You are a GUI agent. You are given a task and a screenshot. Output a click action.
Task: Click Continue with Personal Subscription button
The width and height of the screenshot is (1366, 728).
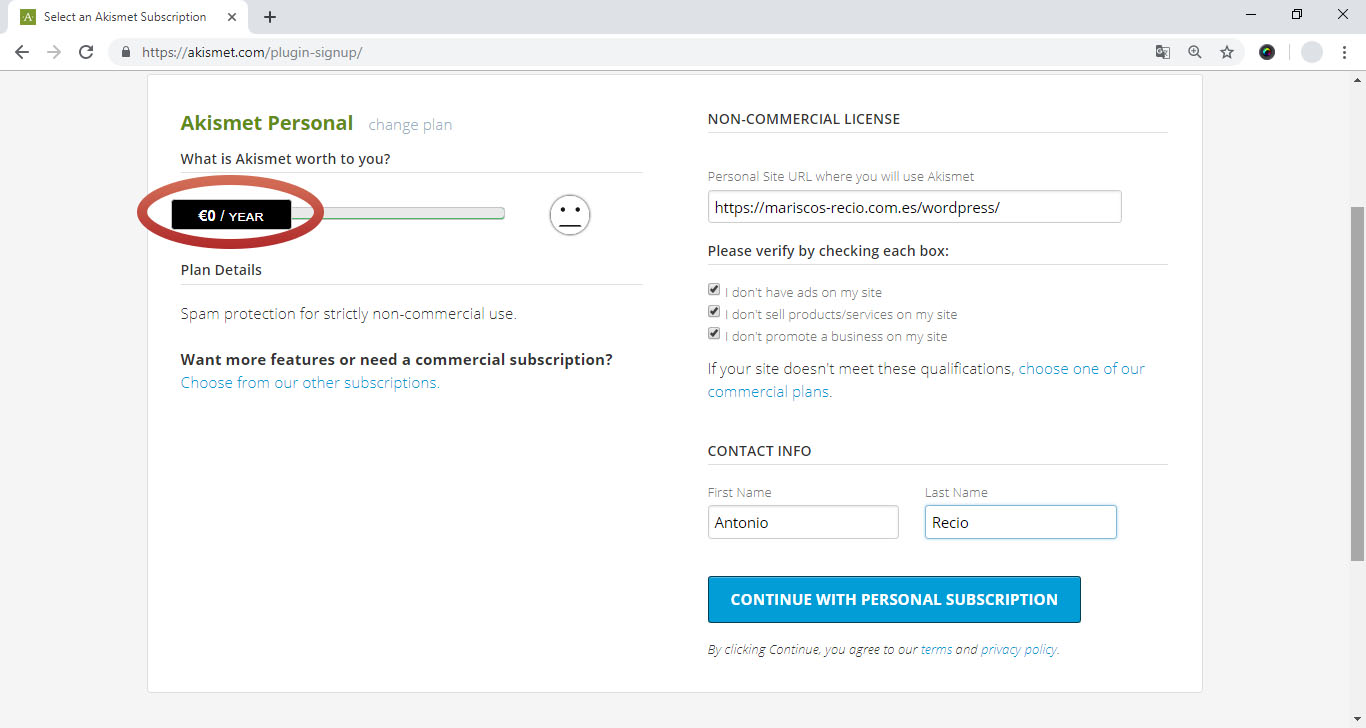tap(894, 599)
